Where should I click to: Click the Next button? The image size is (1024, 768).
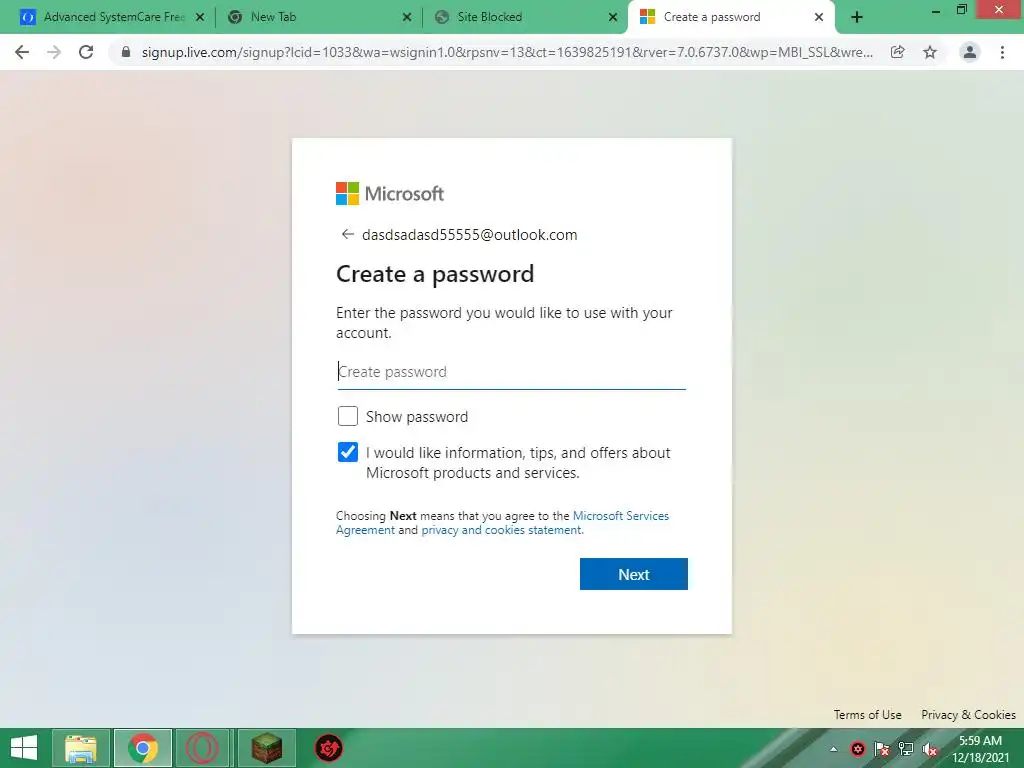pos(633,574)
